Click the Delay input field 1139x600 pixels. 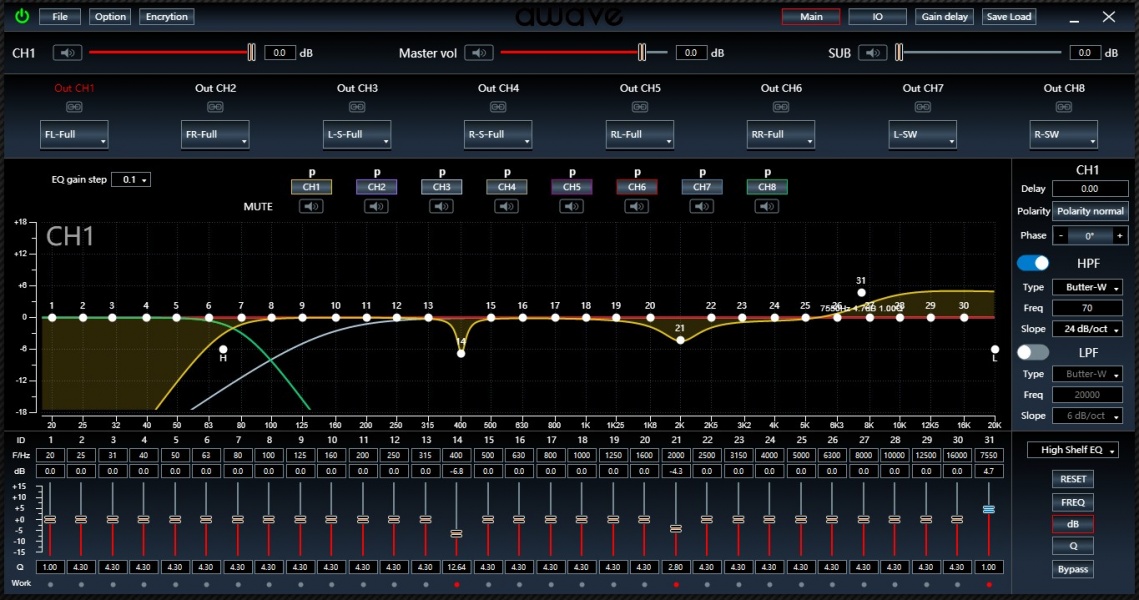pyautogui.click(x=1089, y=189)
